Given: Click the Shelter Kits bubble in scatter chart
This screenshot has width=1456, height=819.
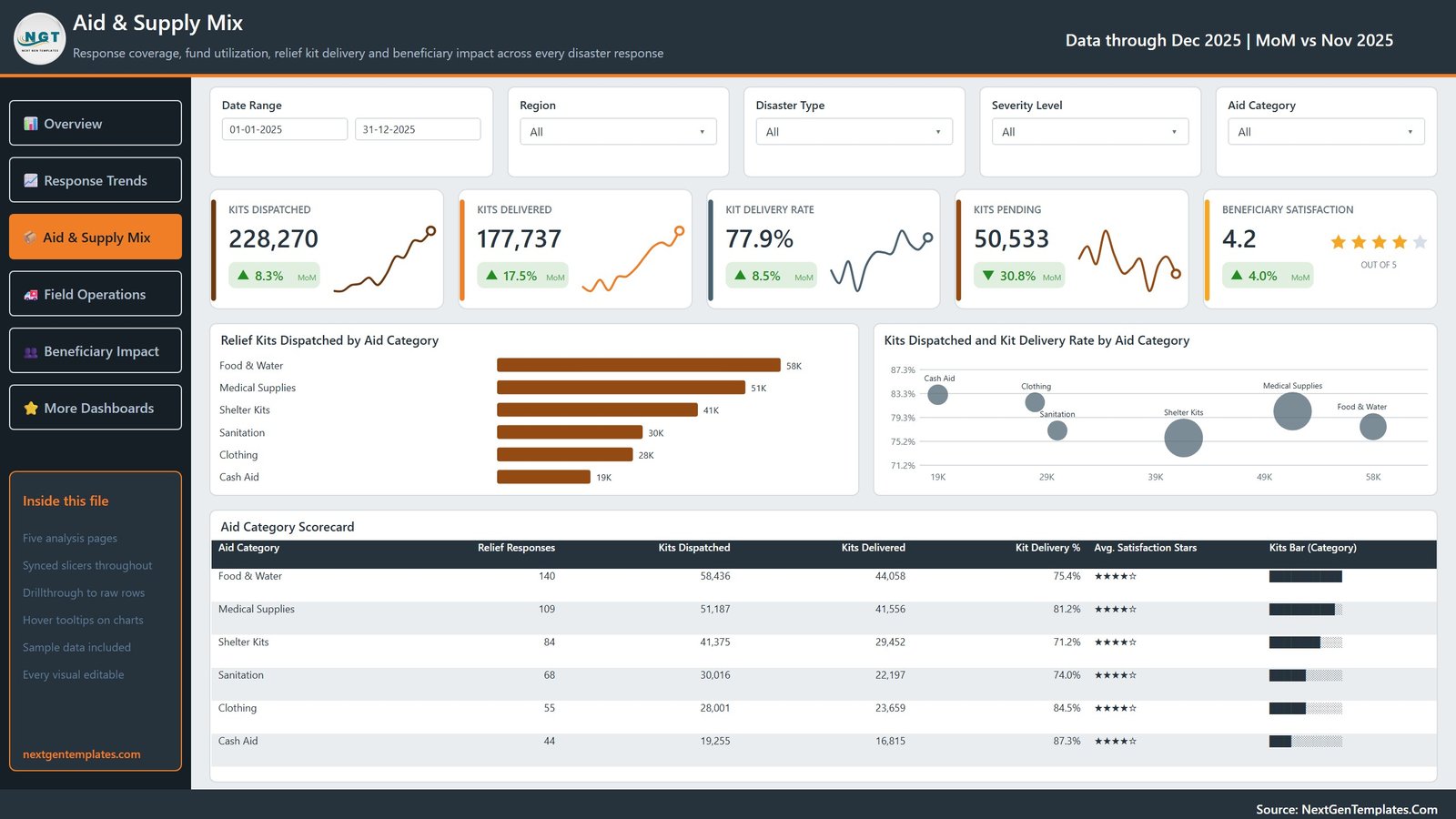Looking at the screenshot, I should point(1183,438).
